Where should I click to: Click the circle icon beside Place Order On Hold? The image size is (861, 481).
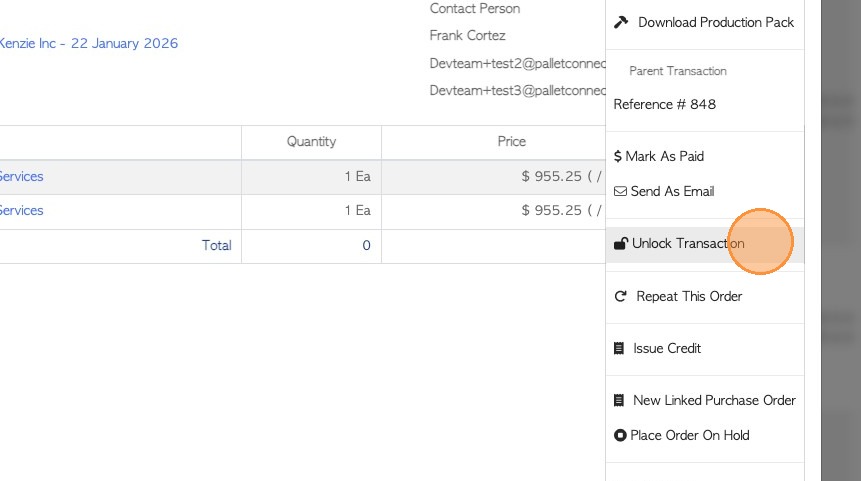(621, 435)
